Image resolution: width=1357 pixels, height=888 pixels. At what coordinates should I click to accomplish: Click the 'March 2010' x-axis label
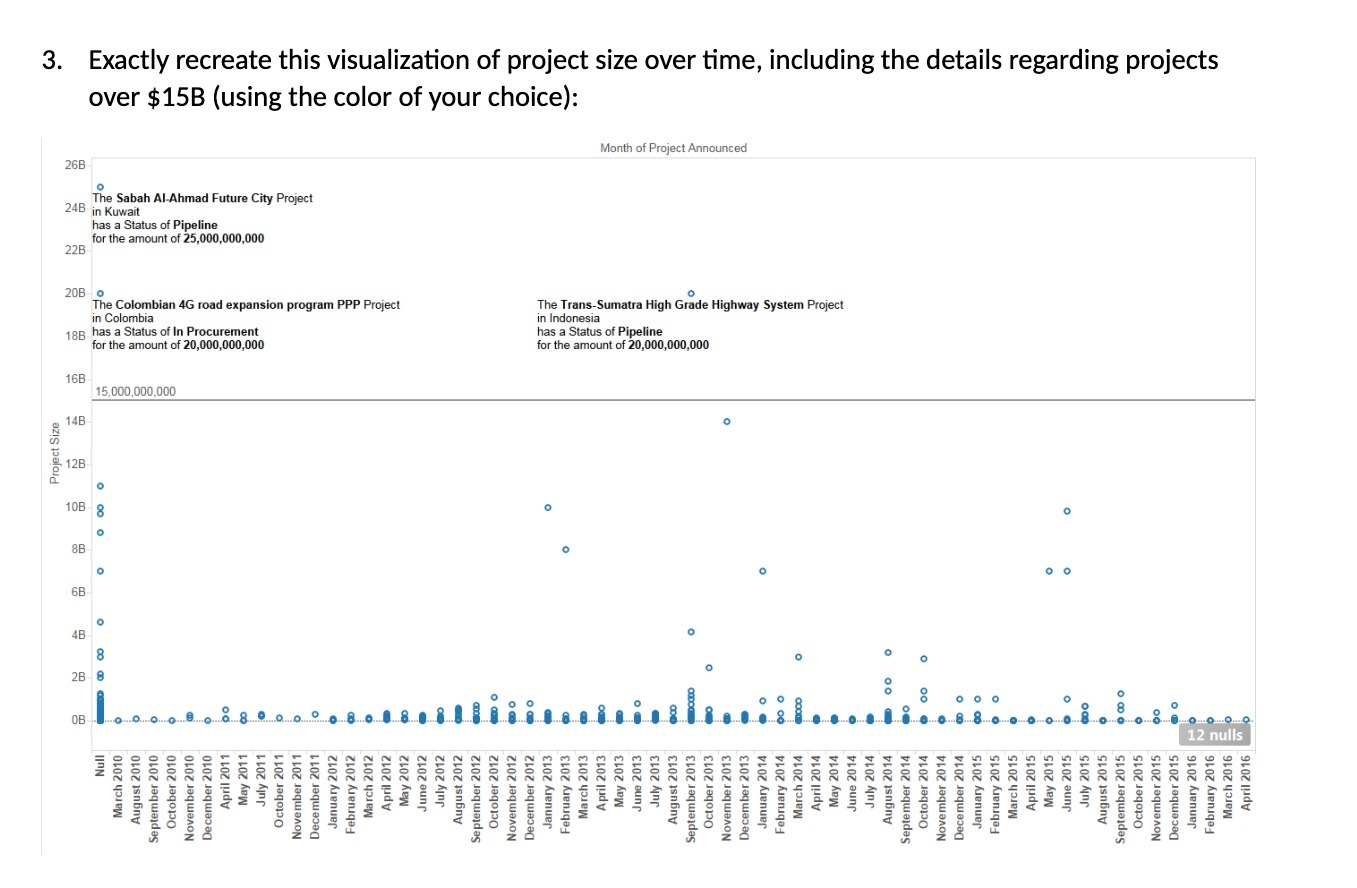[x=118, y=788]
